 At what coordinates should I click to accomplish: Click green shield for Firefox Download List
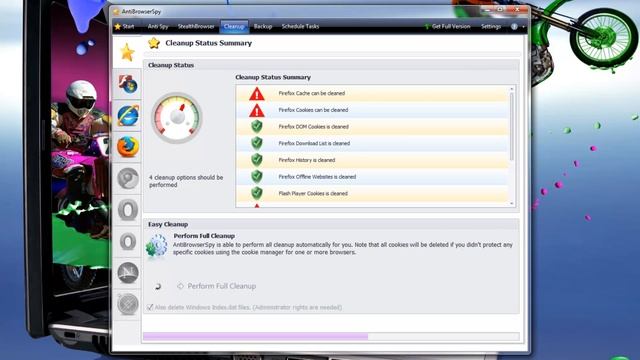[257, 143]
